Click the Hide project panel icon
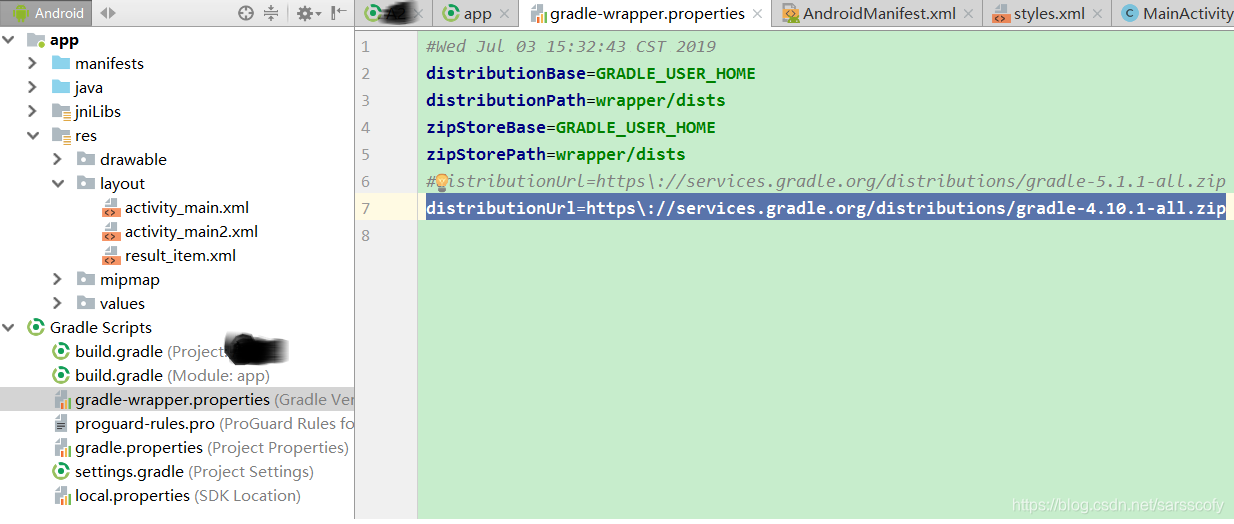The image size is (1234, 524). pyautogui.click(x=339, y=13)
